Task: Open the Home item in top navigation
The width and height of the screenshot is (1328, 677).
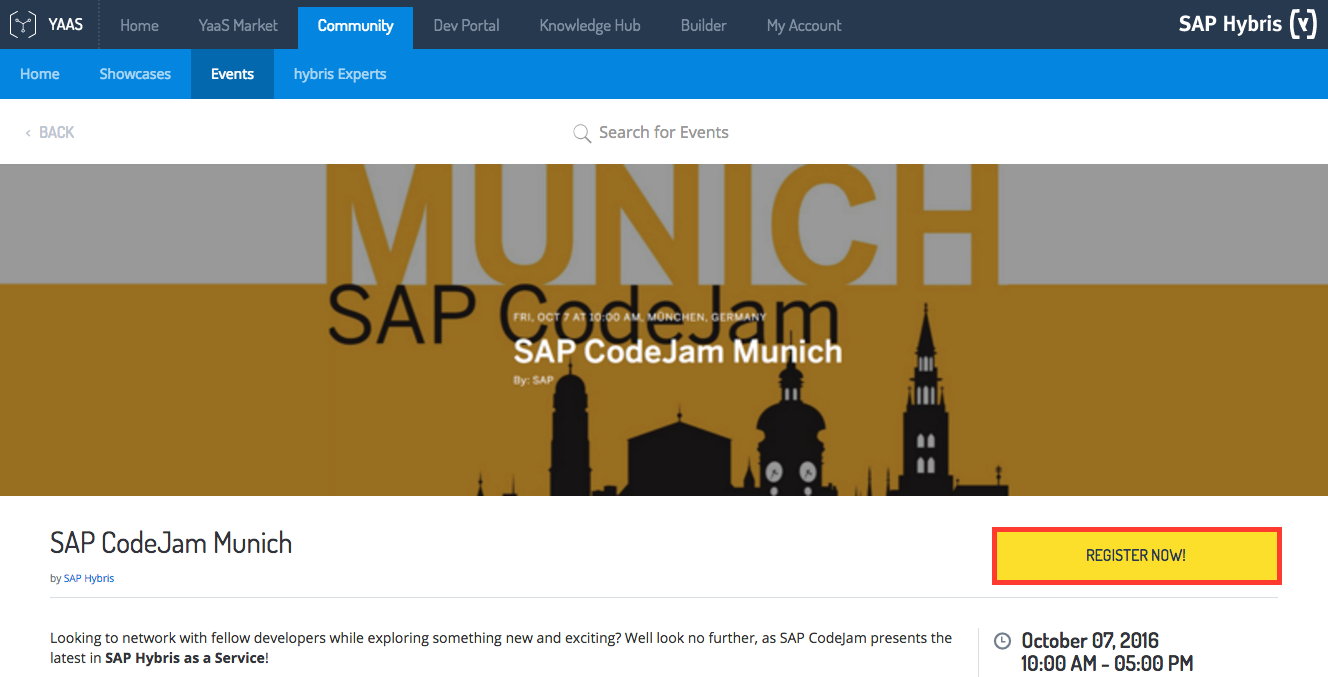Action: click(x=139, y=25)
